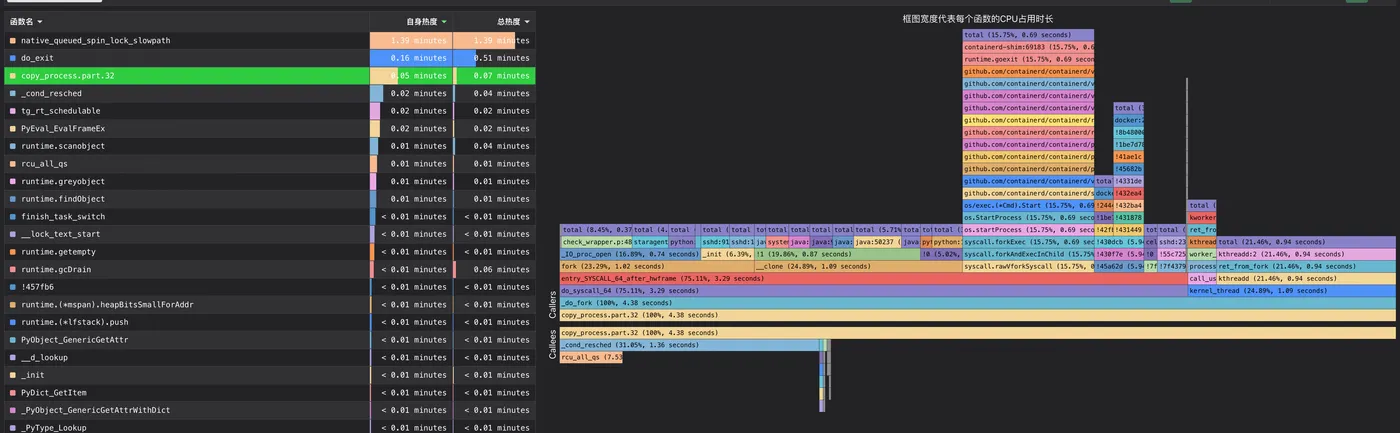Select the PyObject_GenericGetAttr function row

click(269, 340)
